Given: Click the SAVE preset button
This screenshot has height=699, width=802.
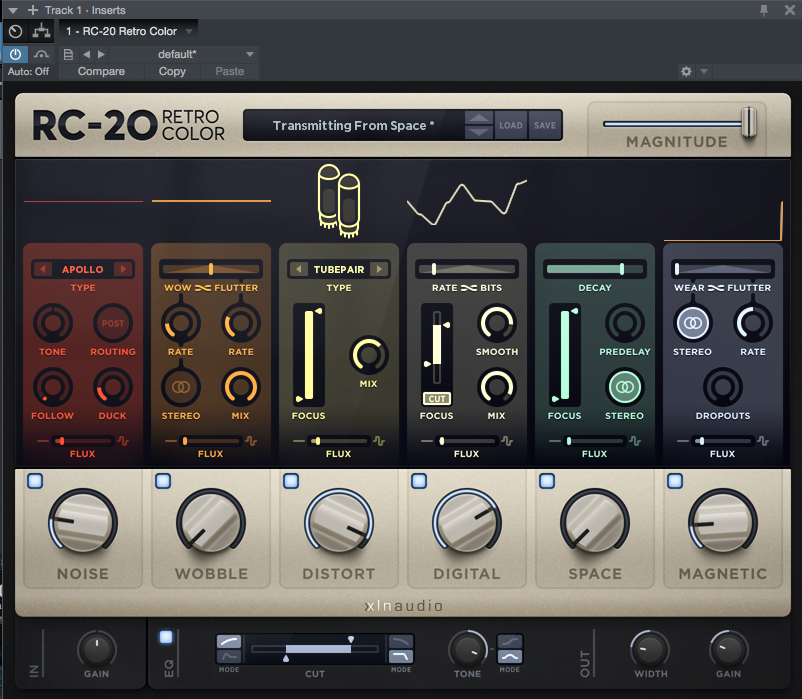Looking at the screenshot, I should pos(545,125).
